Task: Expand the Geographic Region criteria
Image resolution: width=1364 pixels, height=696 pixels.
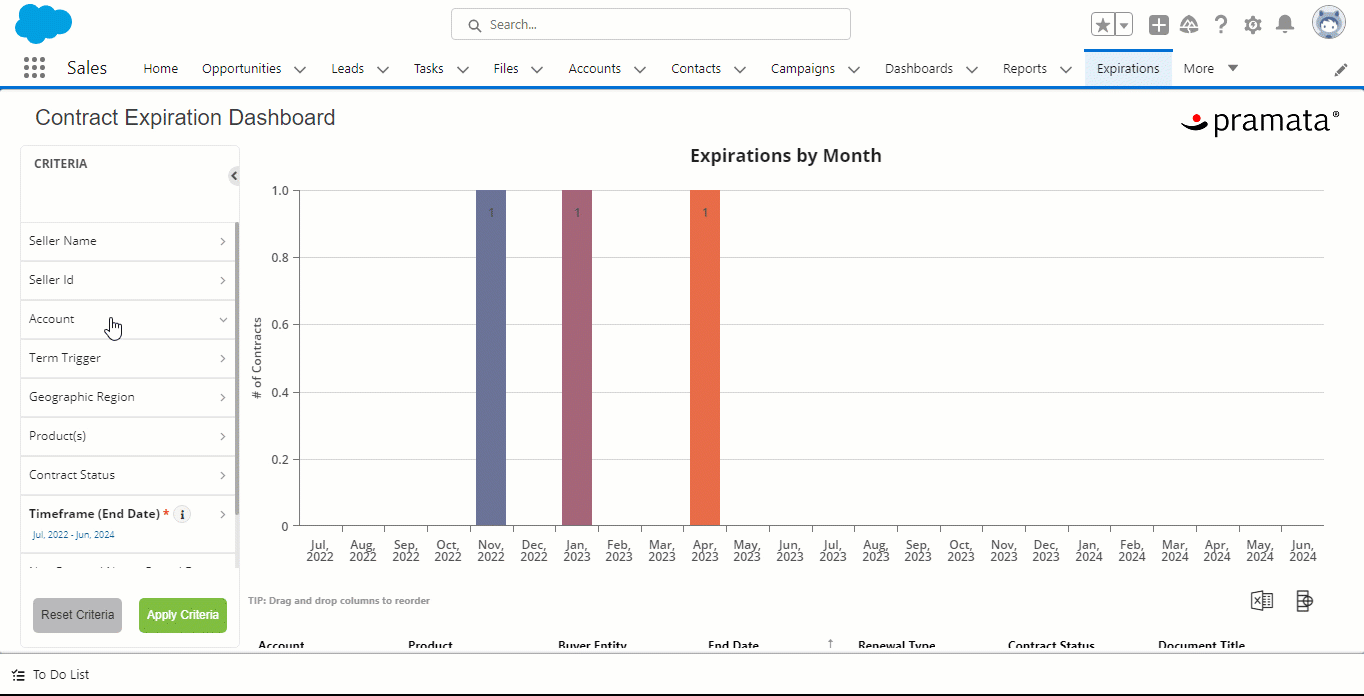Action: (129, 397)
